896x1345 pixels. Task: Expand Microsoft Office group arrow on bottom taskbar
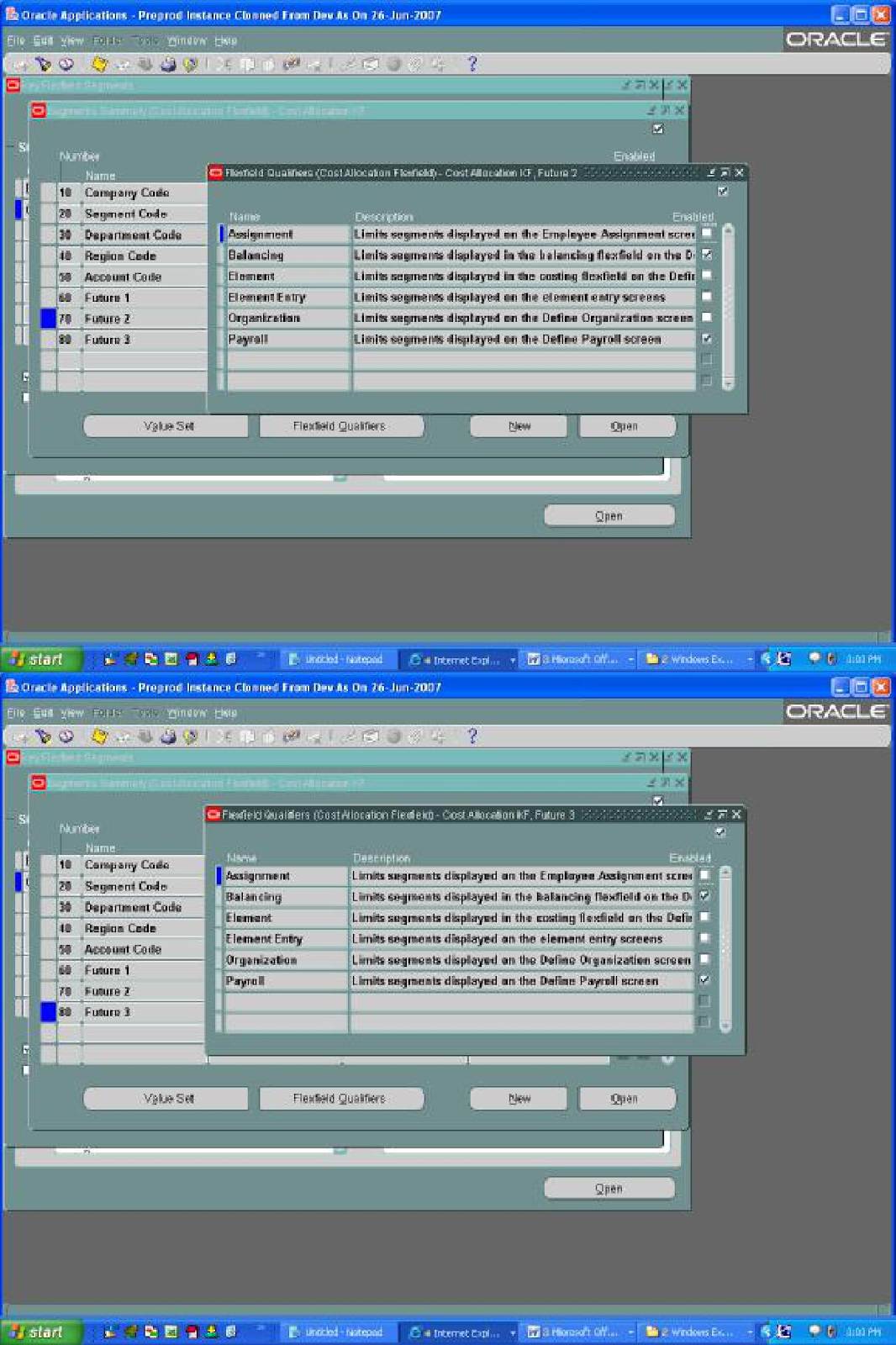point(630,1332)
